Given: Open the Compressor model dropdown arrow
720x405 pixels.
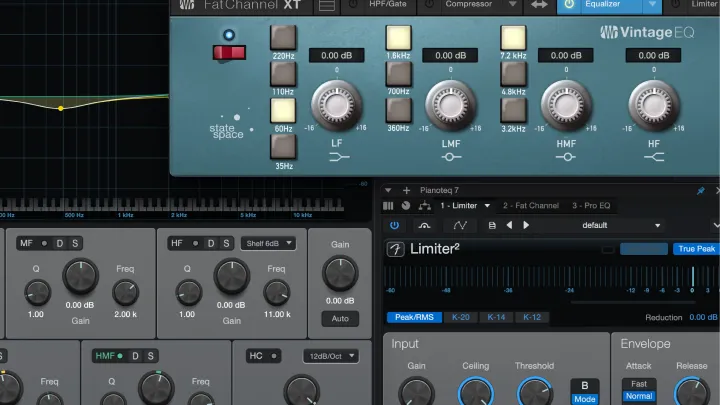Looking at the screenshot, I should tap(512, 4).
